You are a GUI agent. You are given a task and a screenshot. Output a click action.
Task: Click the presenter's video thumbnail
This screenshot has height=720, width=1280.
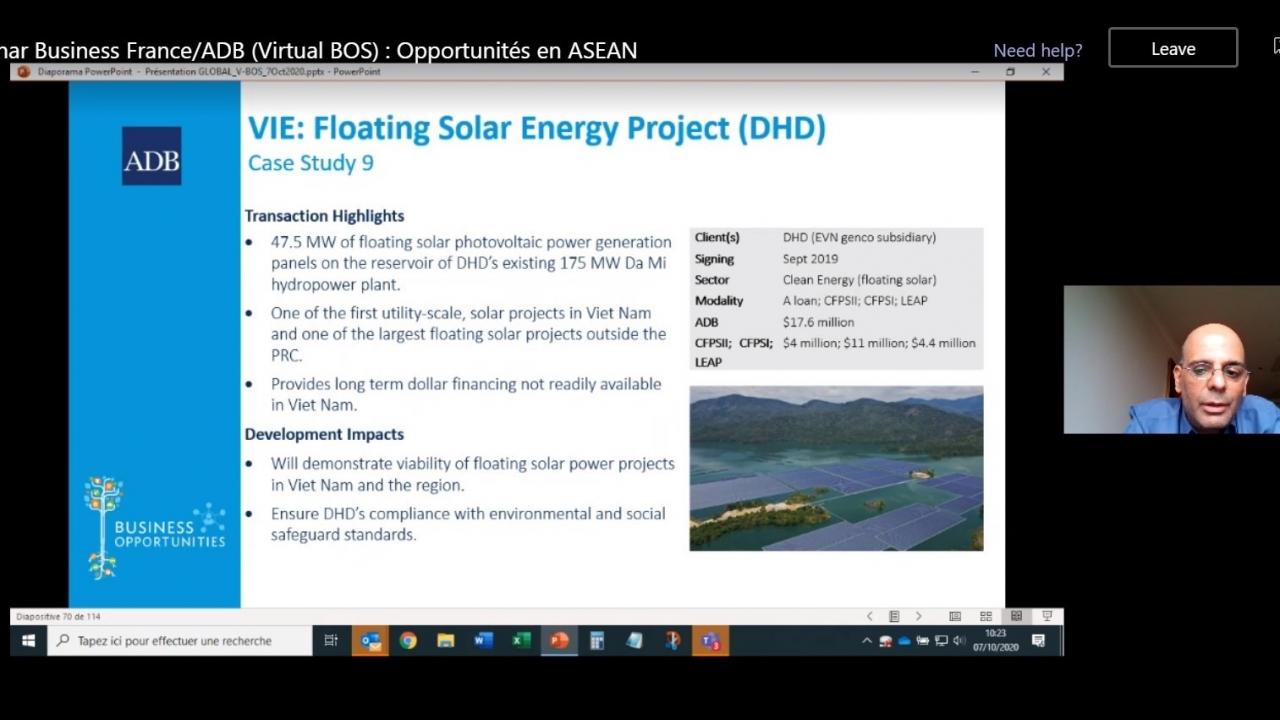tap(1171, 360)
